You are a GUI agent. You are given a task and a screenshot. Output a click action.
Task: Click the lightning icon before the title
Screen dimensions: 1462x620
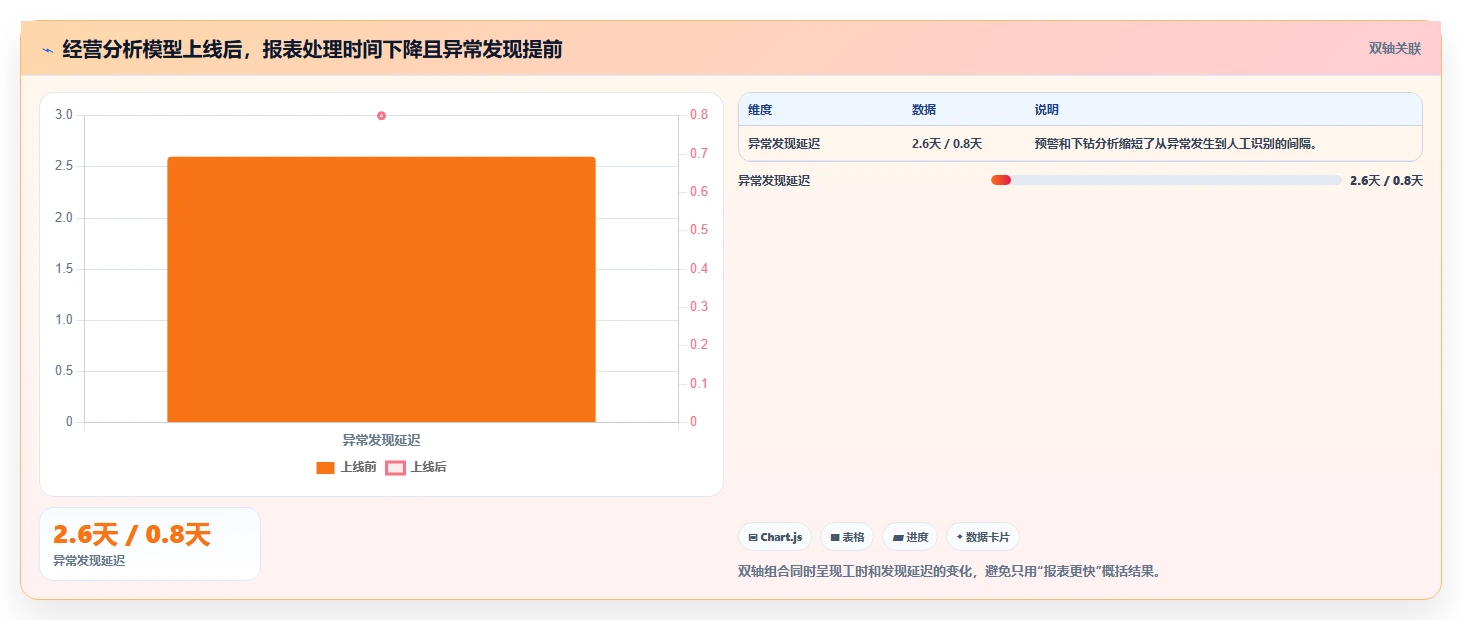(48, 50)
